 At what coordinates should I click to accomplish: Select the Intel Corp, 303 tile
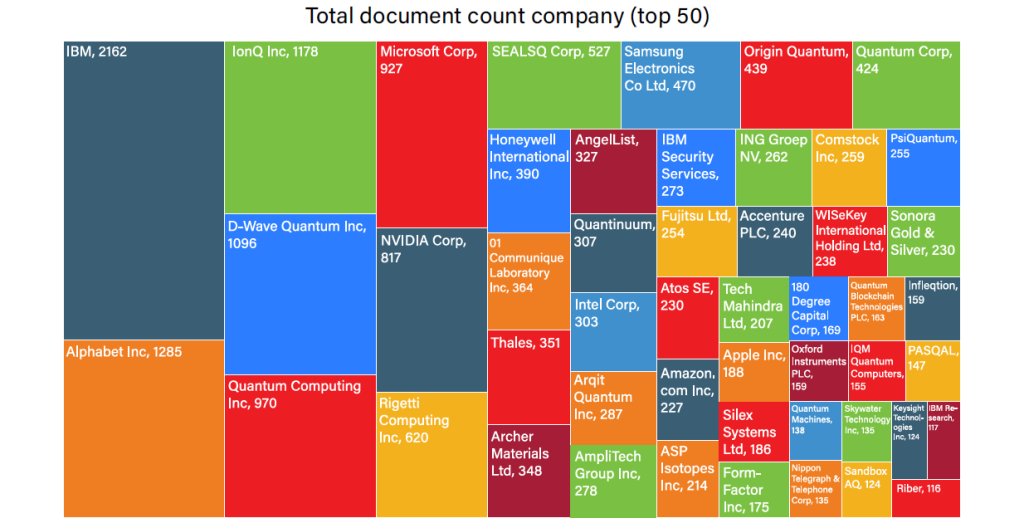[613, 332]
